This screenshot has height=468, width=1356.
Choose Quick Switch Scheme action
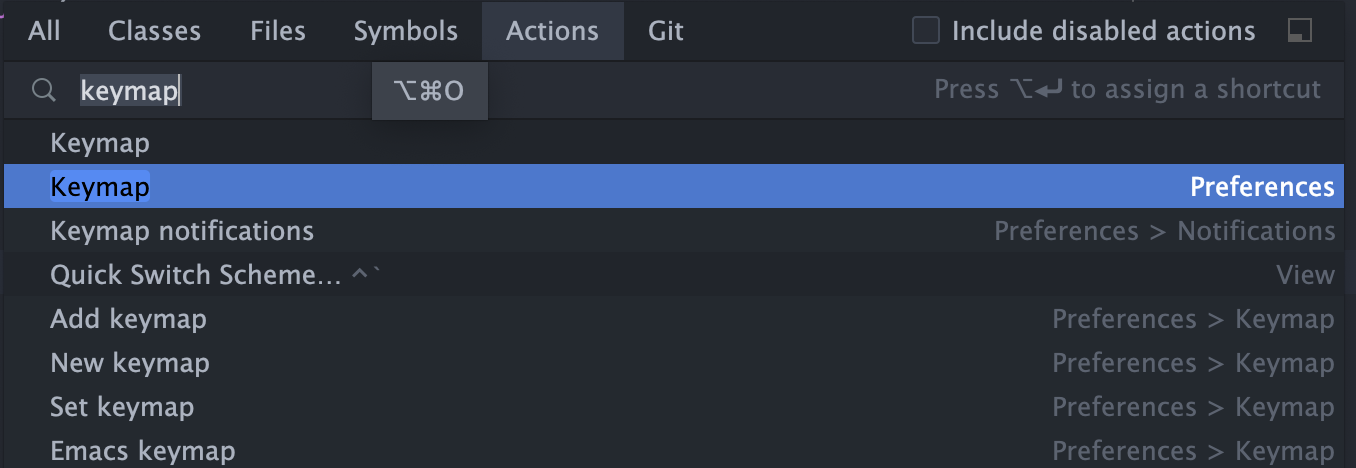(196, 275)
